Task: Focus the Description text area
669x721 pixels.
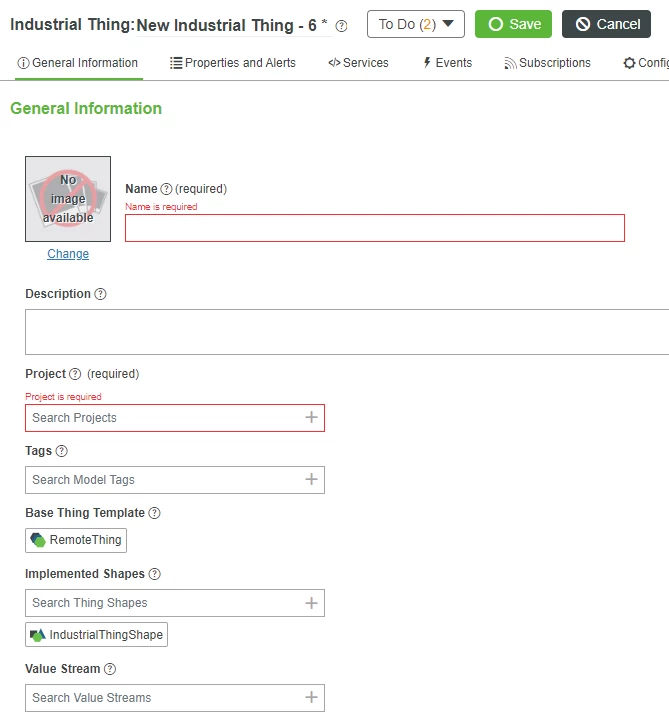Action: [347, 332]
